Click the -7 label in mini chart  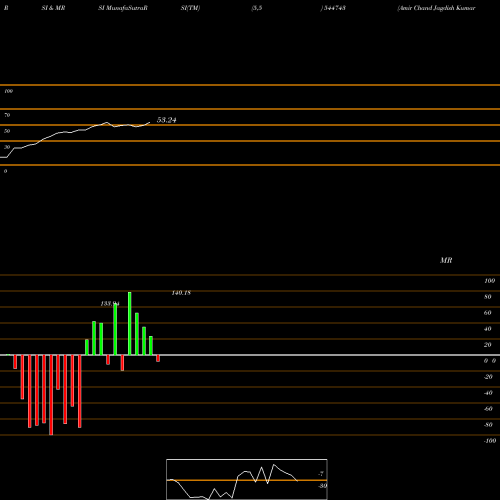(321, 473)
